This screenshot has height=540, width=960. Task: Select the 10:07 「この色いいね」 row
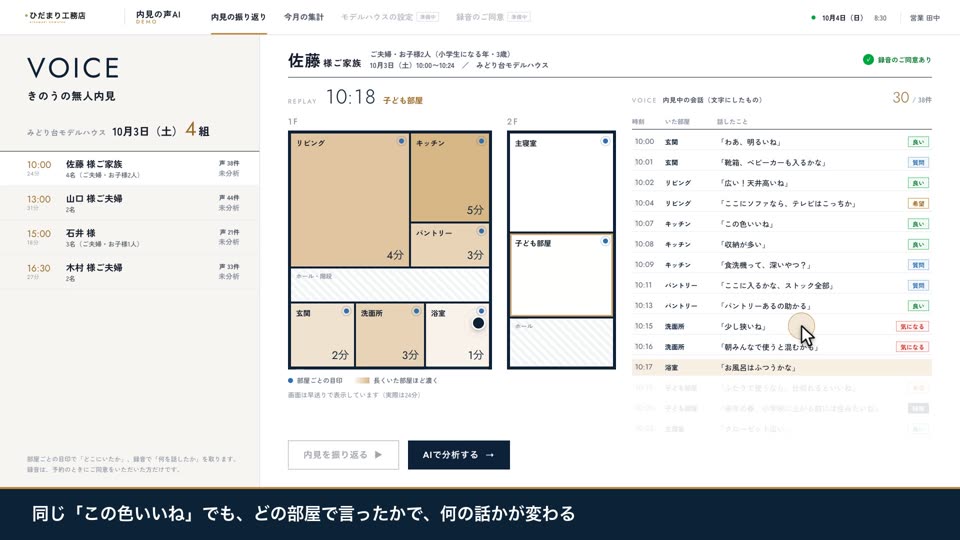[x=782, y=223]
